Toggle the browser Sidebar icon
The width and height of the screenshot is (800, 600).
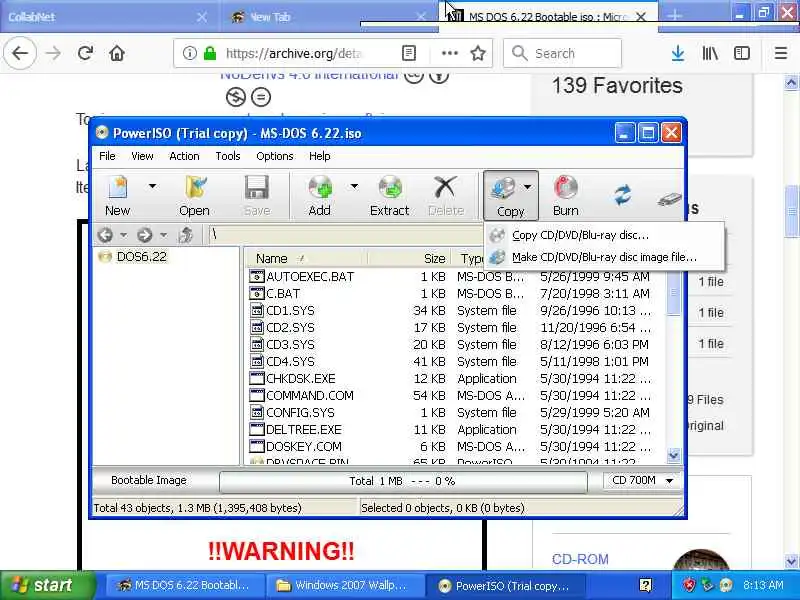[x=741, y=53]
